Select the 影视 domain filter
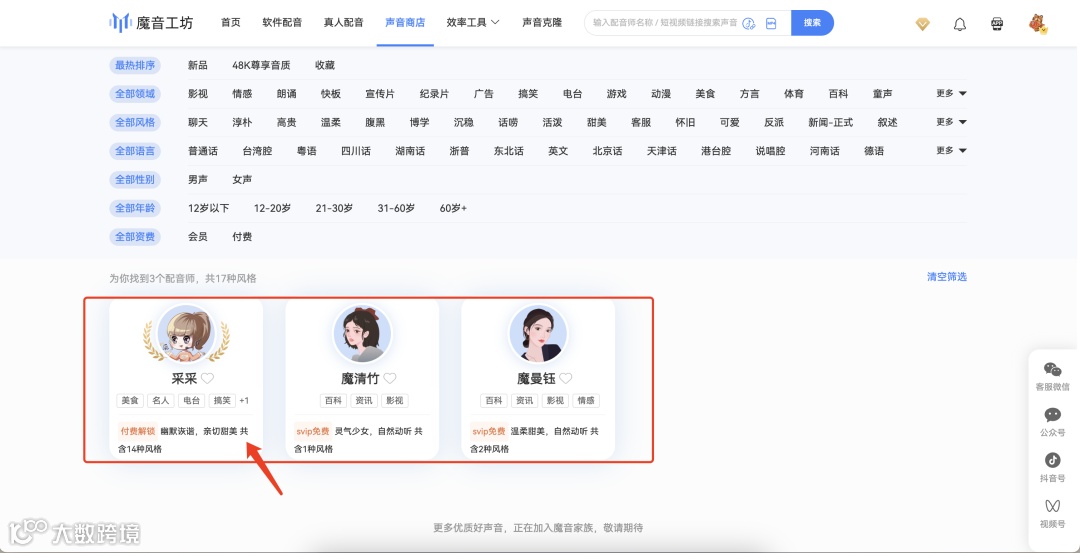 pos(198,94)
